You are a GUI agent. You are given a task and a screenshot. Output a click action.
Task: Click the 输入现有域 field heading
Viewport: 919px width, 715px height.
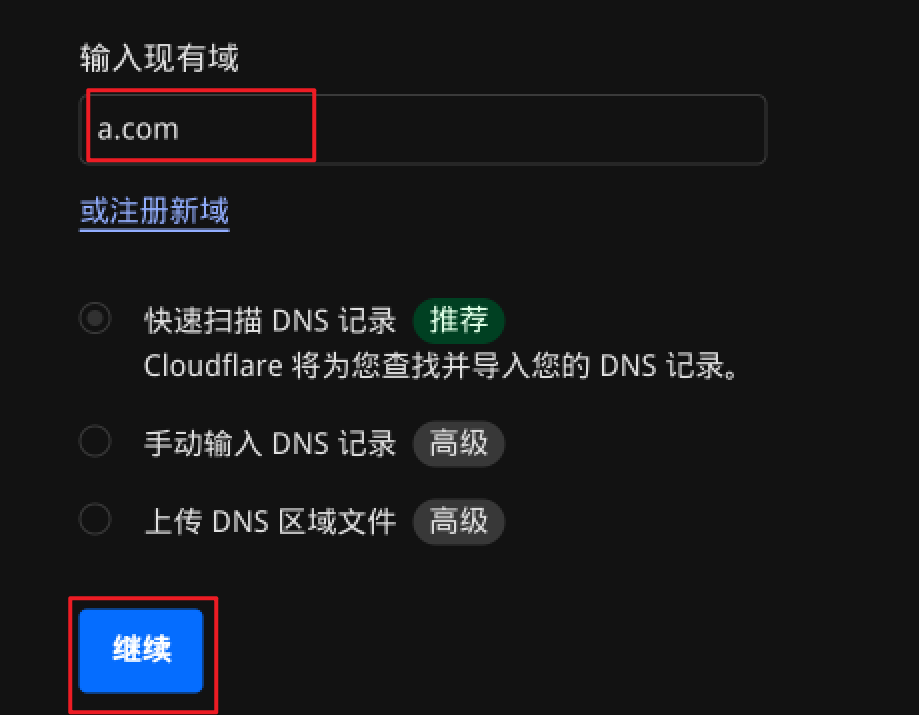(159, 58)
